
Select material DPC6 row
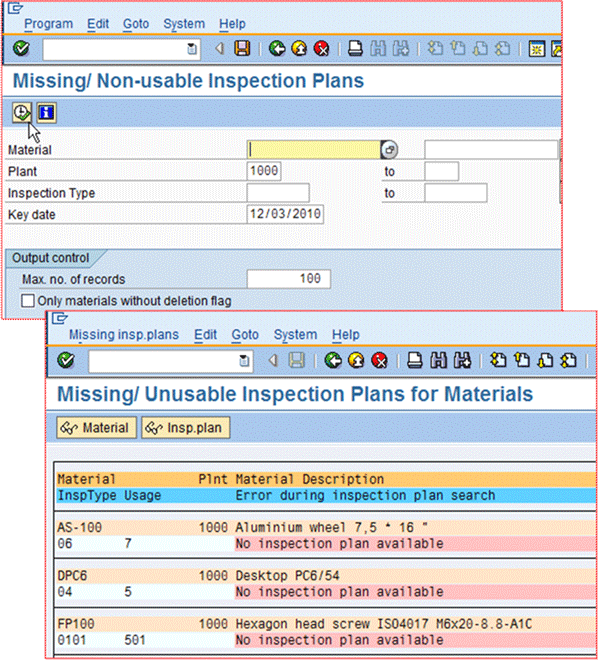click(326, 575)
